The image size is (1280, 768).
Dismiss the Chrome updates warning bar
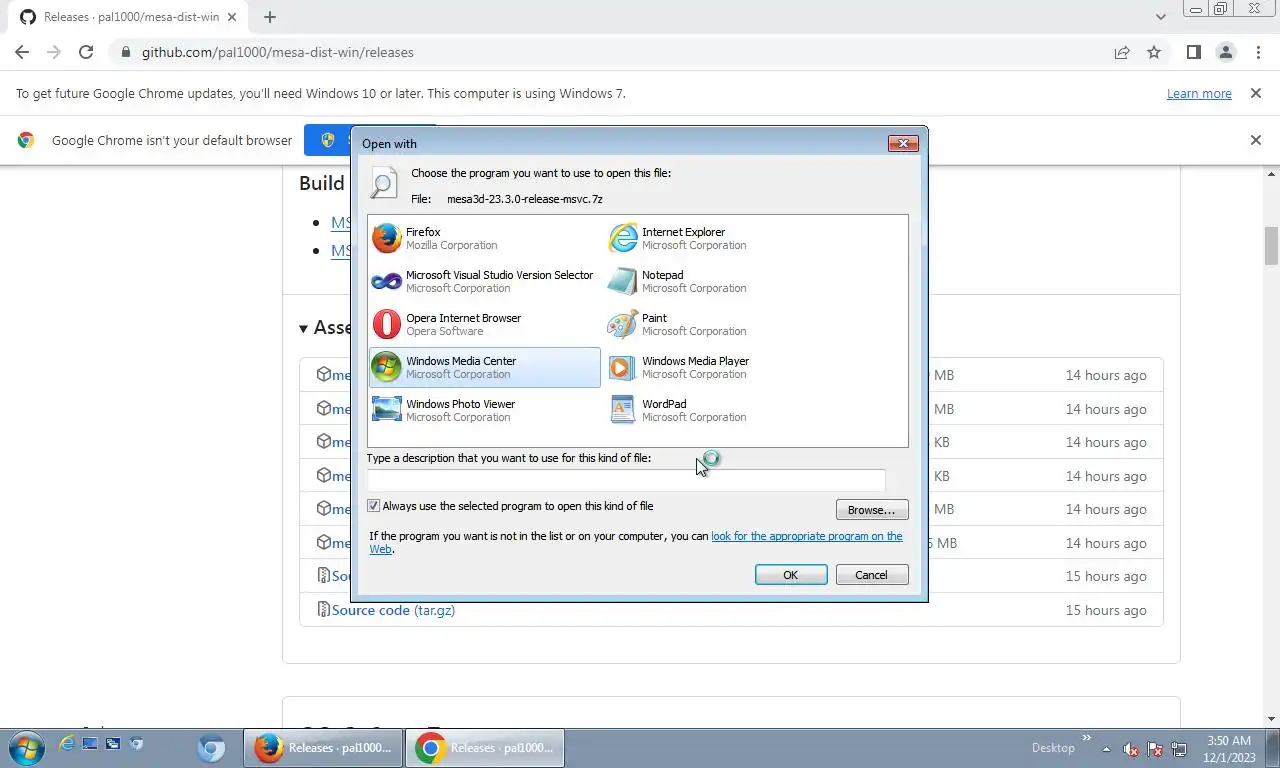(x=1255, y=93)
